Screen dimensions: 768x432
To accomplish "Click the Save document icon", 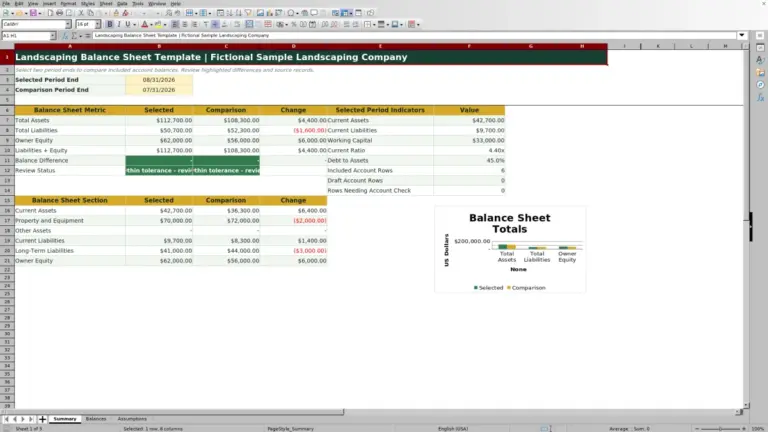I will pyautogui.click(x=33, y=13).
